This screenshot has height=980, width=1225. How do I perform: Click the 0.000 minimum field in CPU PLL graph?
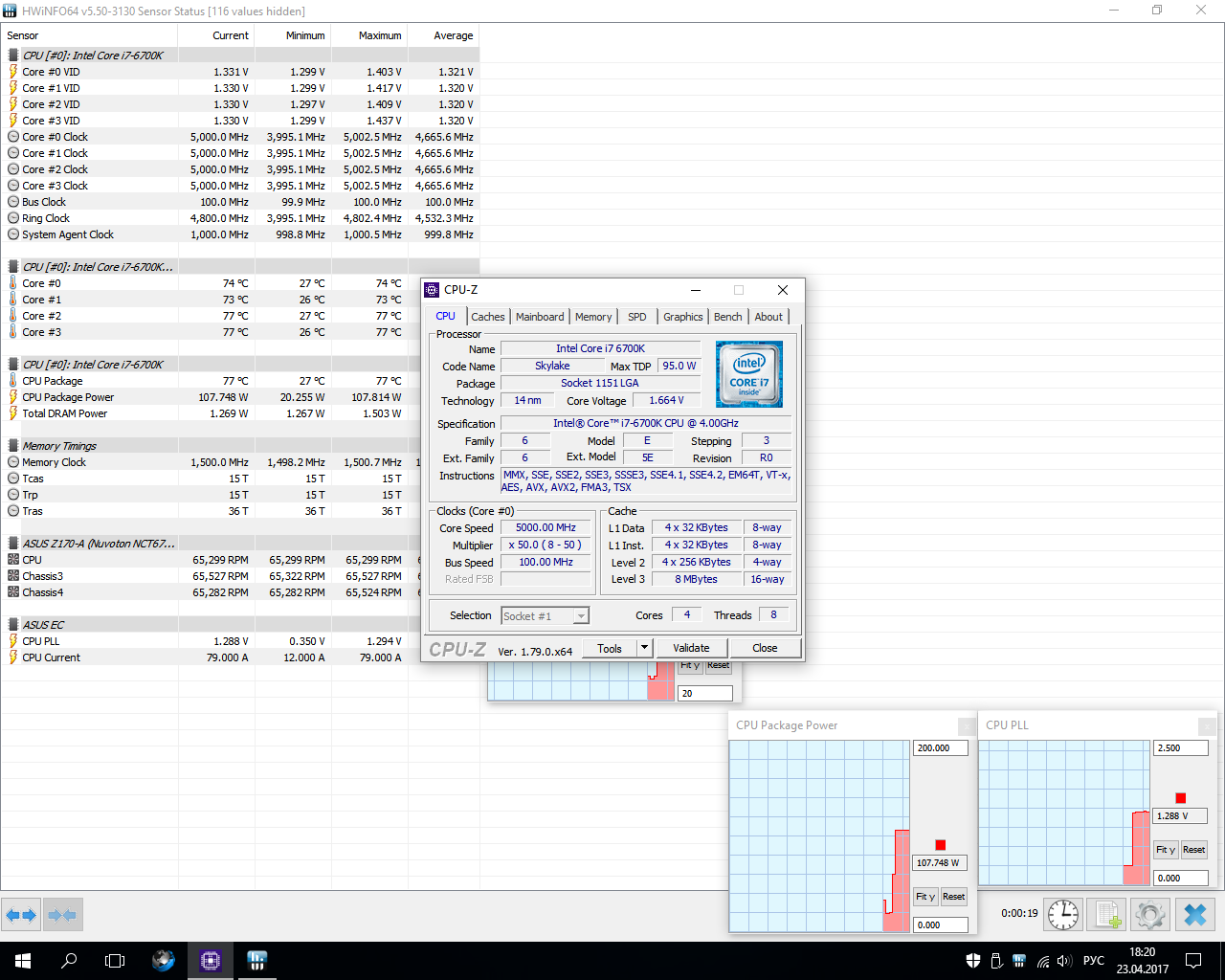click(1181, 878)
